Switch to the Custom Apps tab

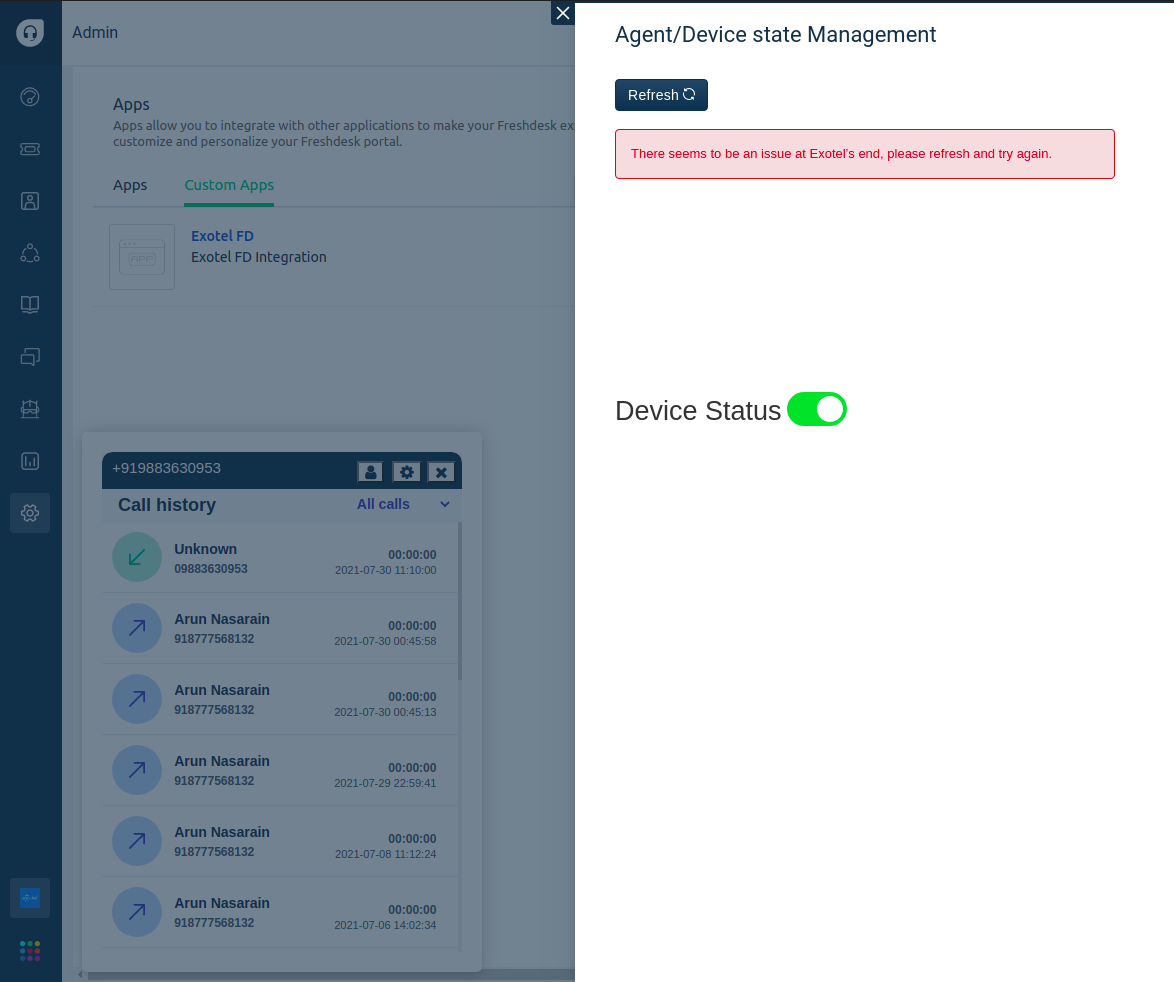point(229,185)
